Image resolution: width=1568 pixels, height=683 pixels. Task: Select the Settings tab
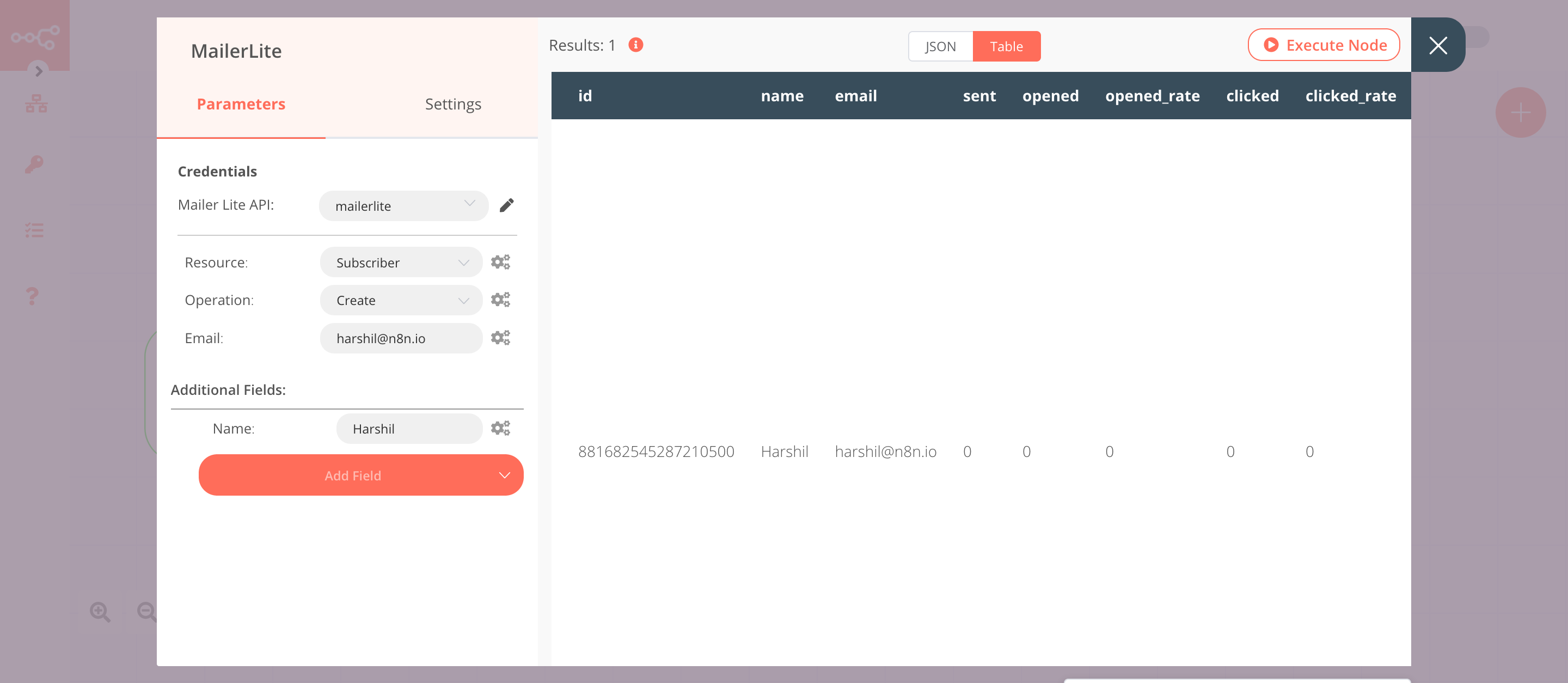452,103
